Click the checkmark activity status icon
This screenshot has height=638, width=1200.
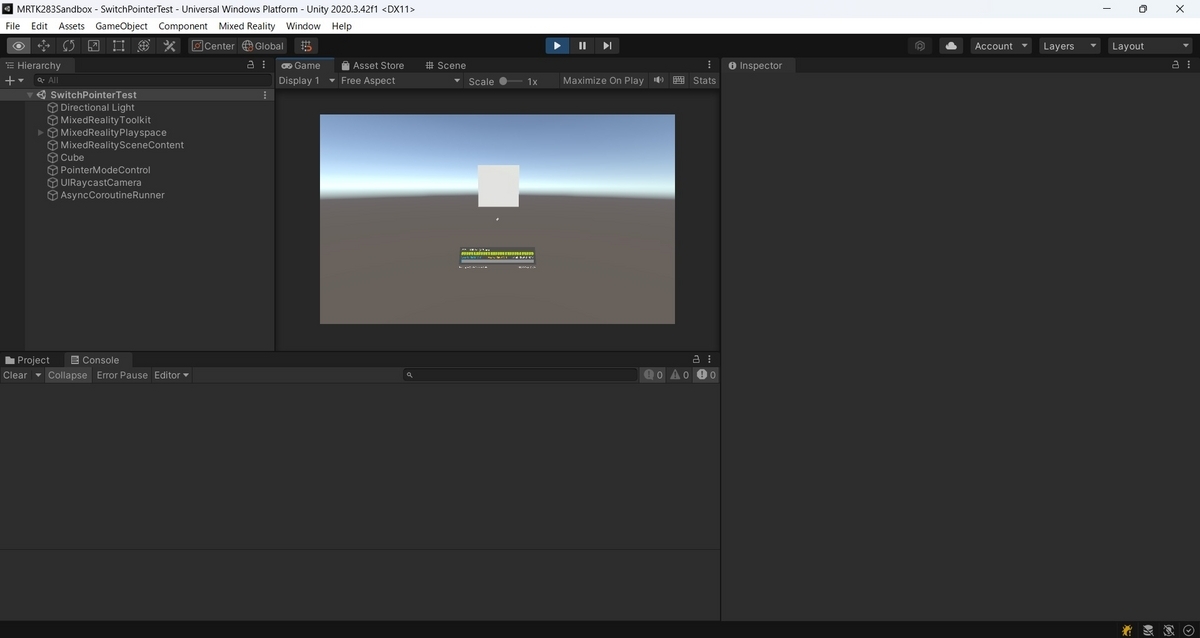tap(1188, 630)
